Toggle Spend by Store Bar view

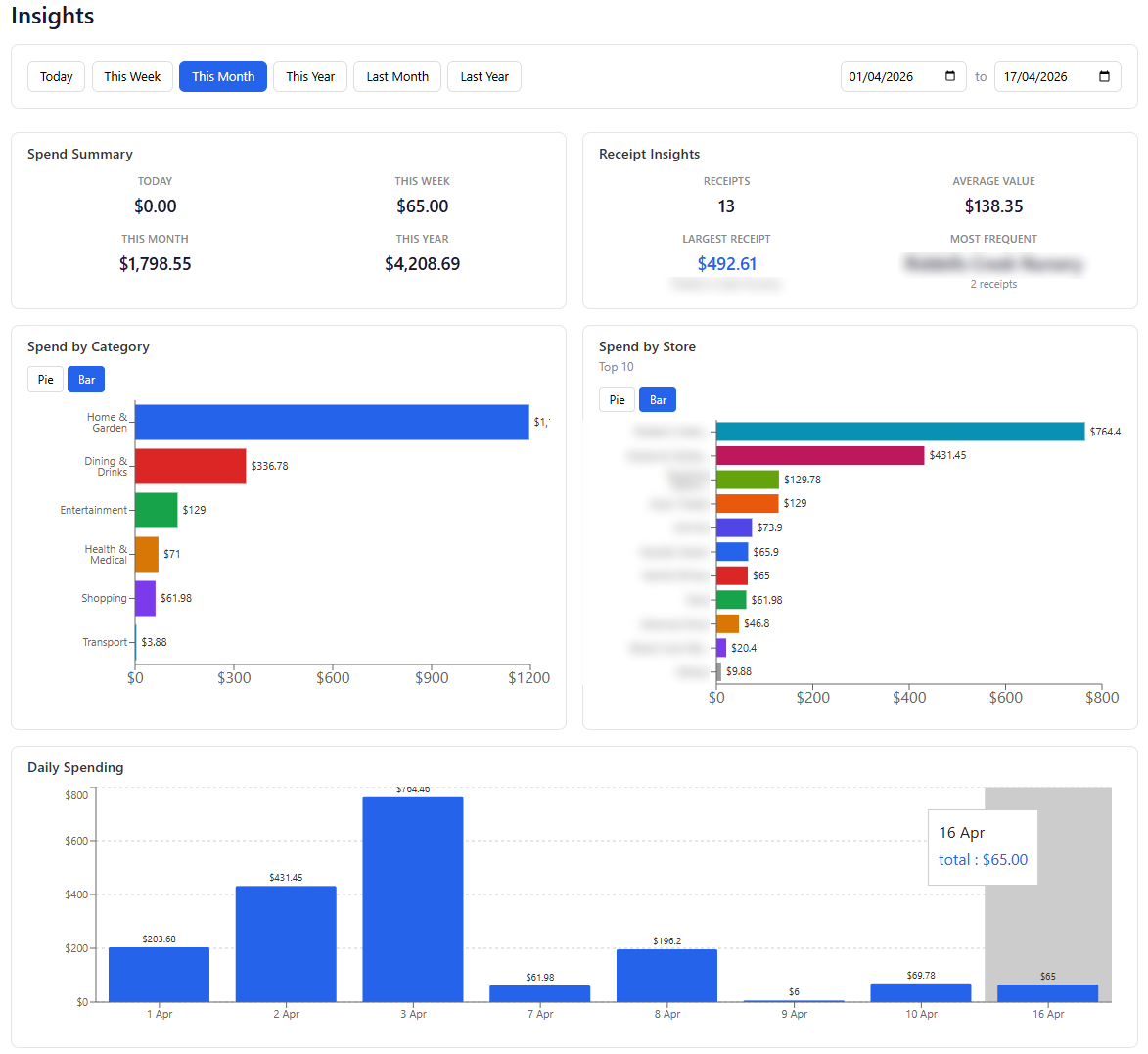(658, 399)
